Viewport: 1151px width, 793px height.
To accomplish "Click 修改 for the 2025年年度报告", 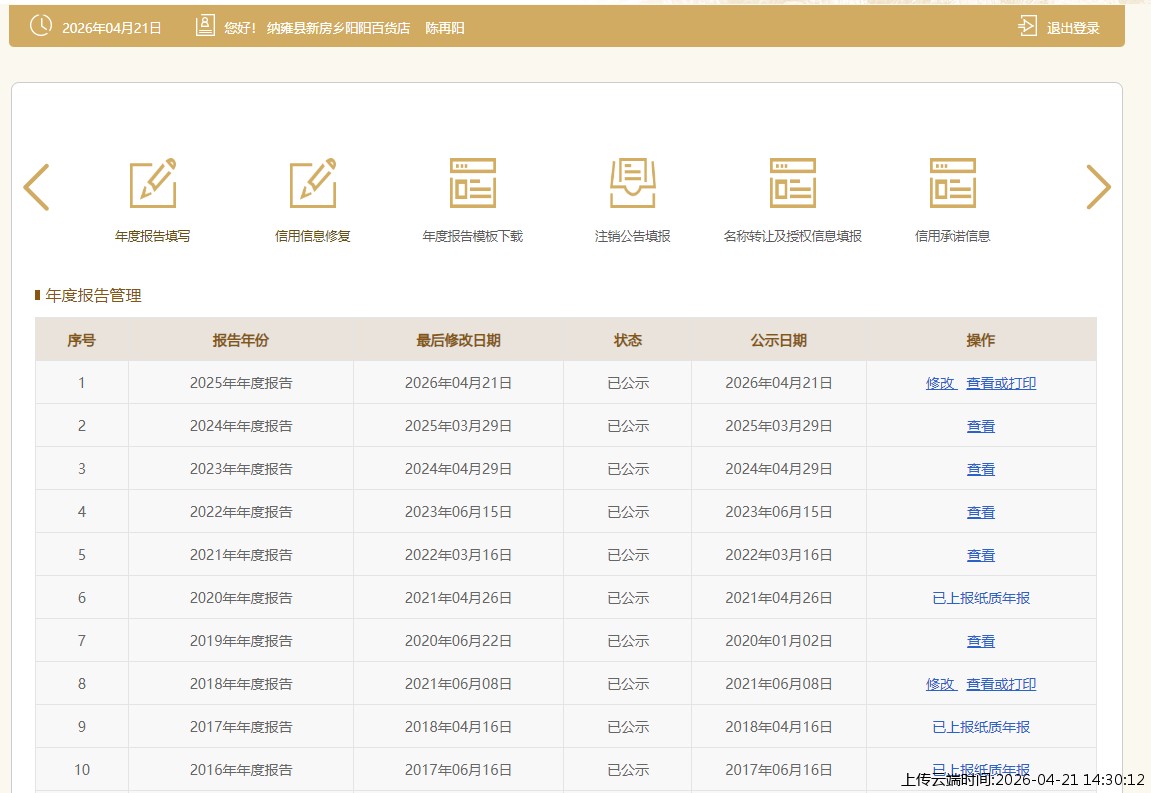I will 940,383.
